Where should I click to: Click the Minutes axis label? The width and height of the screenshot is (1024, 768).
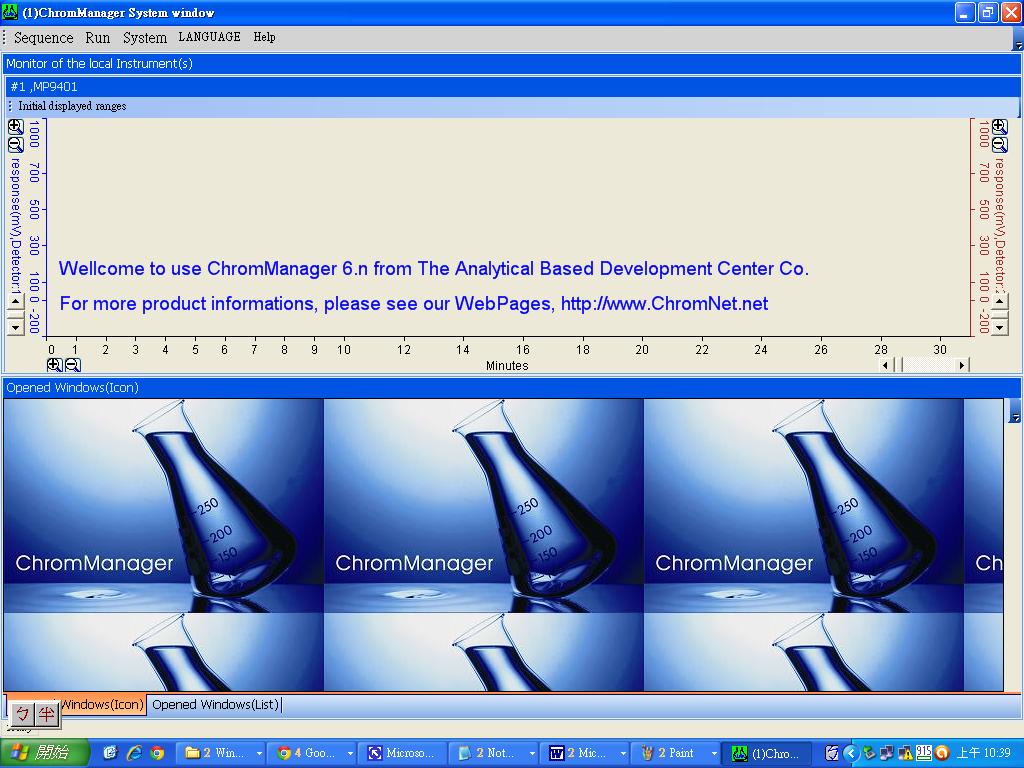coord(507,366)
